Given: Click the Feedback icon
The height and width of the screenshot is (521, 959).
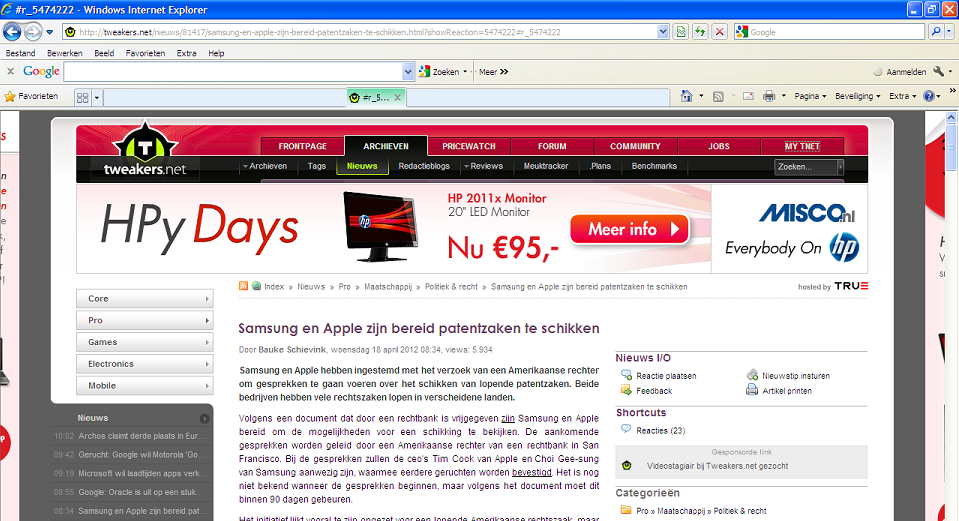Looking at the screenshot, I should tap(626, 390).
